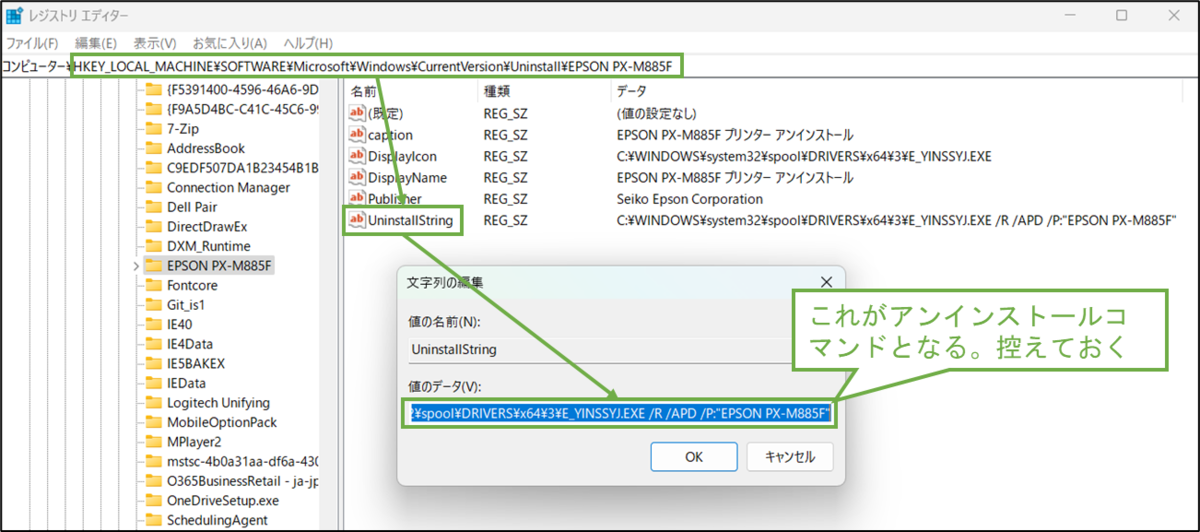The height and width of the screenshot is (532, 1200).
Task: Select the DisplayName value name
Action: (x=407, y=177)
